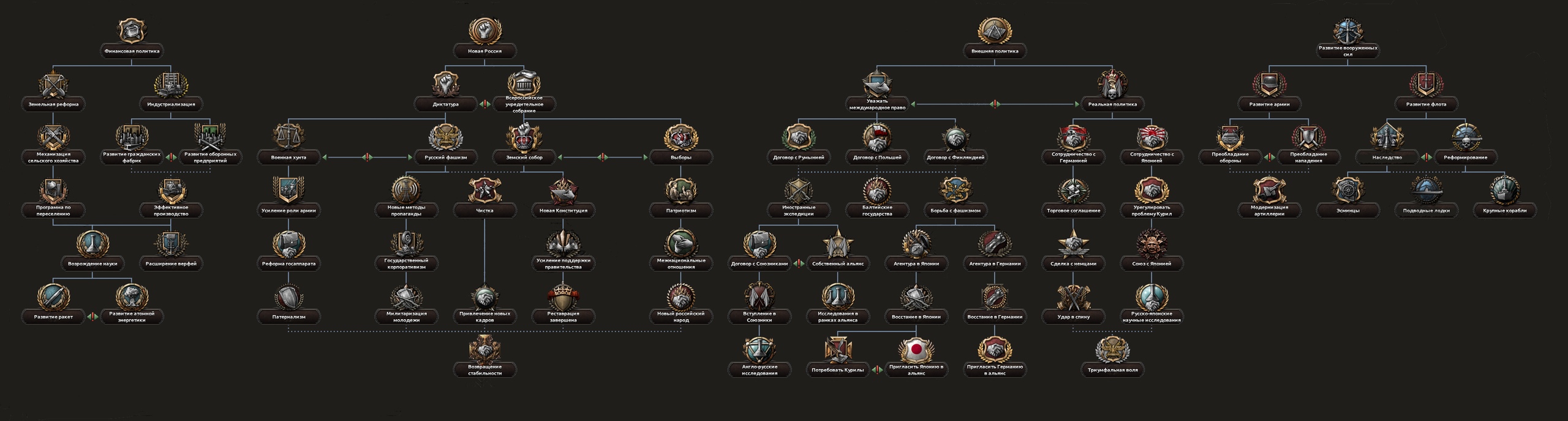The image size is (1568, 421).
Task: Click the Развитие ракет focus icon
Action: [x=53, y=297]
